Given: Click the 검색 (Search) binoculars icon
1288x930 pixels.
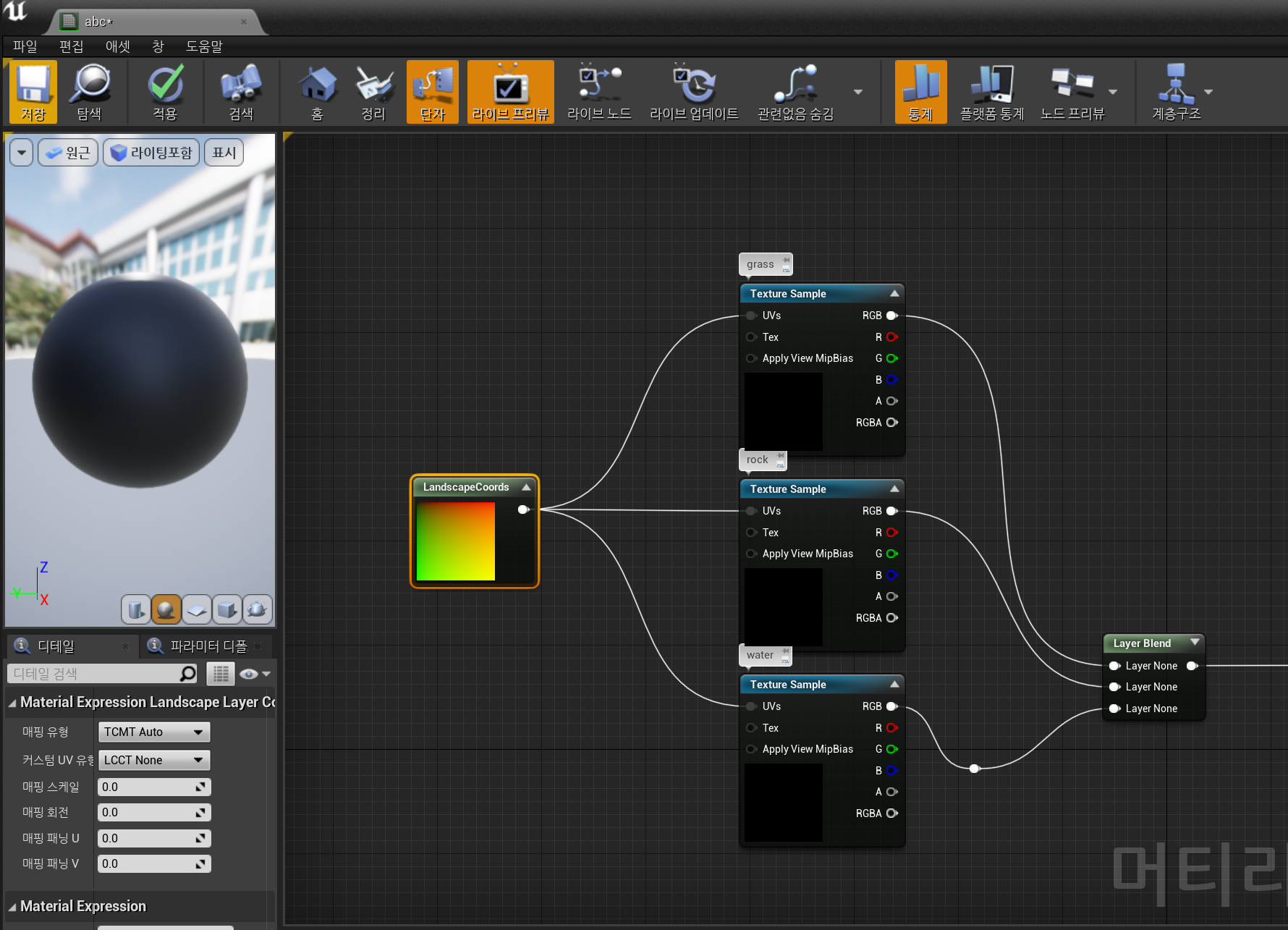Looking at the screenshot, I should 241,91.
